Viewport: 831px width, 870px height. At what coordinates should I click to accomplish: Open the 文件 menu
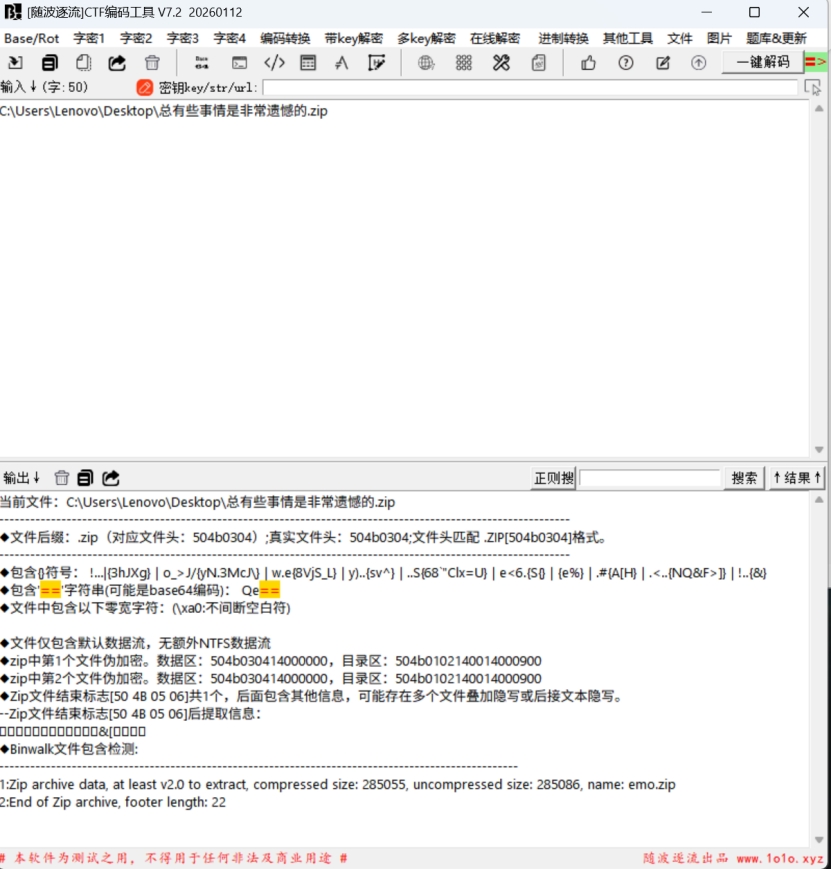[x=680, y=38]
